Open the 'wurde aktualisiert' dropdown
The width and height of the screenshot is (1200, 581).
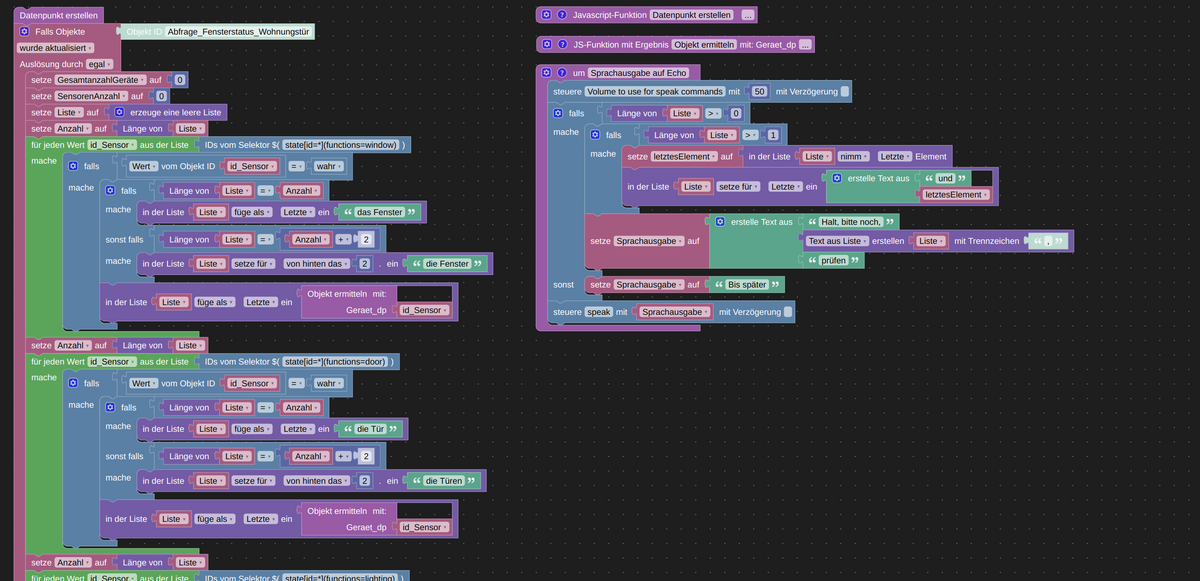point(55,48)
